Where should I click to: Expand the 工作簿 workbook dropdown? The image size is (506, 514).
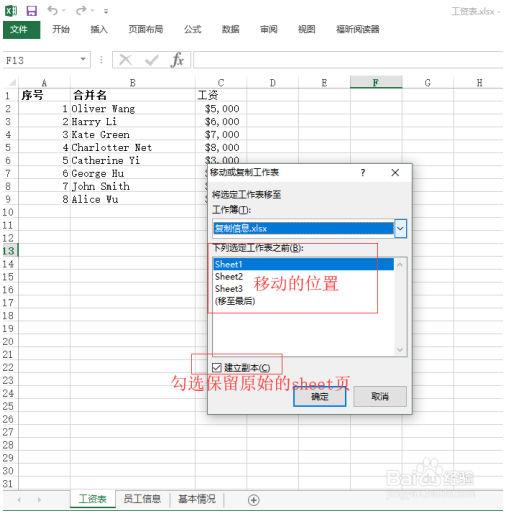tap(400, 228)
